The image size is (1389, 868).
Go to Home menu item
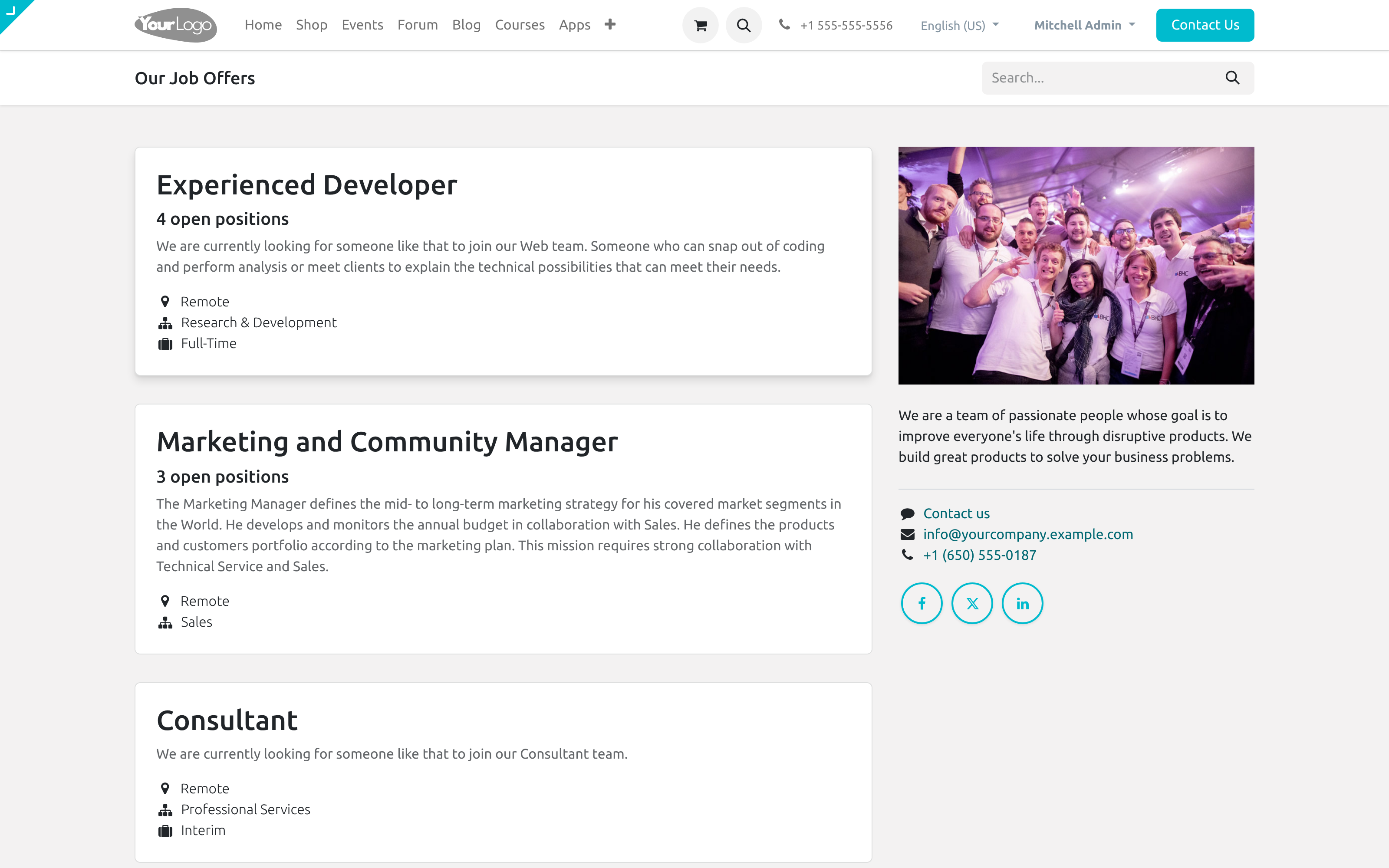tap(263, 25)
